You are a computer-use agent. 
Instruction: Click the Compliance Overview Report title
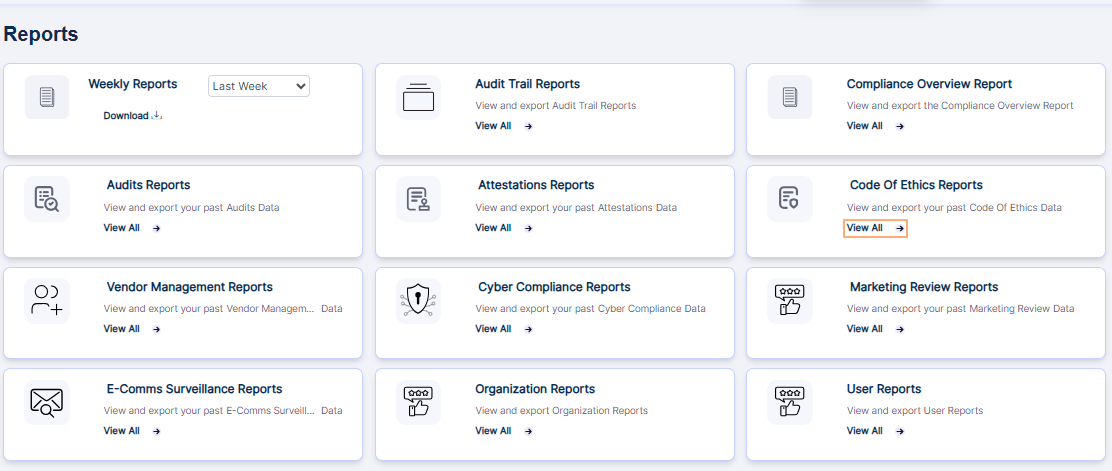[x=929, y=84]
